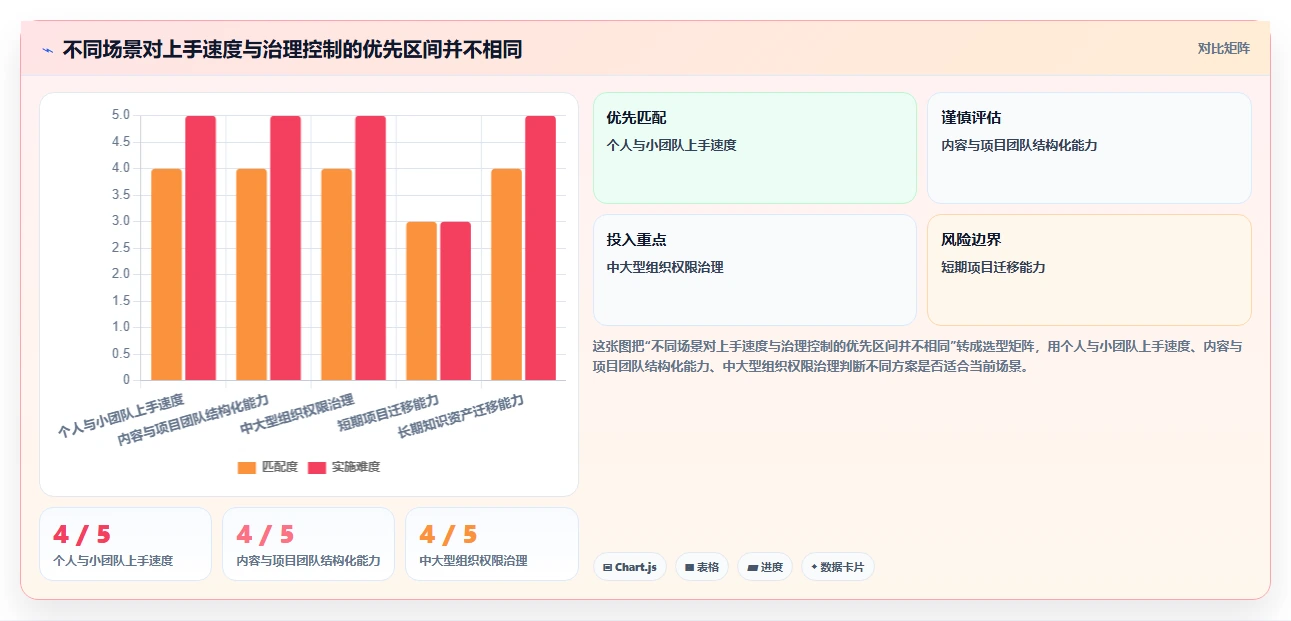Toggle the 匹配度 legend entry
Image resolution: width=1291 pixels, height=621 pixels.
(x=268, y=467)
